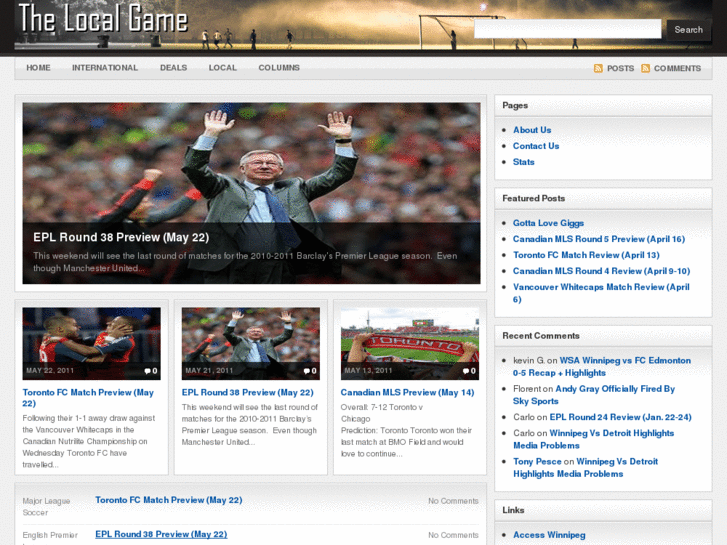Open Toronto FC Match Review (April 13)
The height and width of the screenshot is (545, 727).
point(586,255)
